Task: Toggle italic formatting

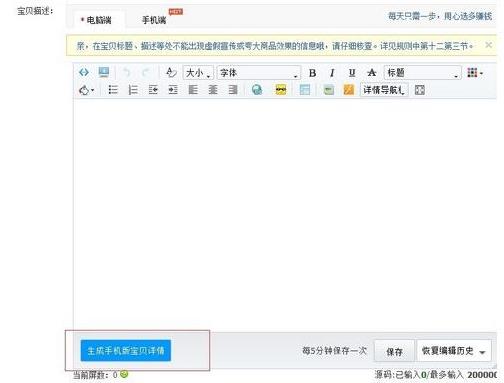Action: 332,73
